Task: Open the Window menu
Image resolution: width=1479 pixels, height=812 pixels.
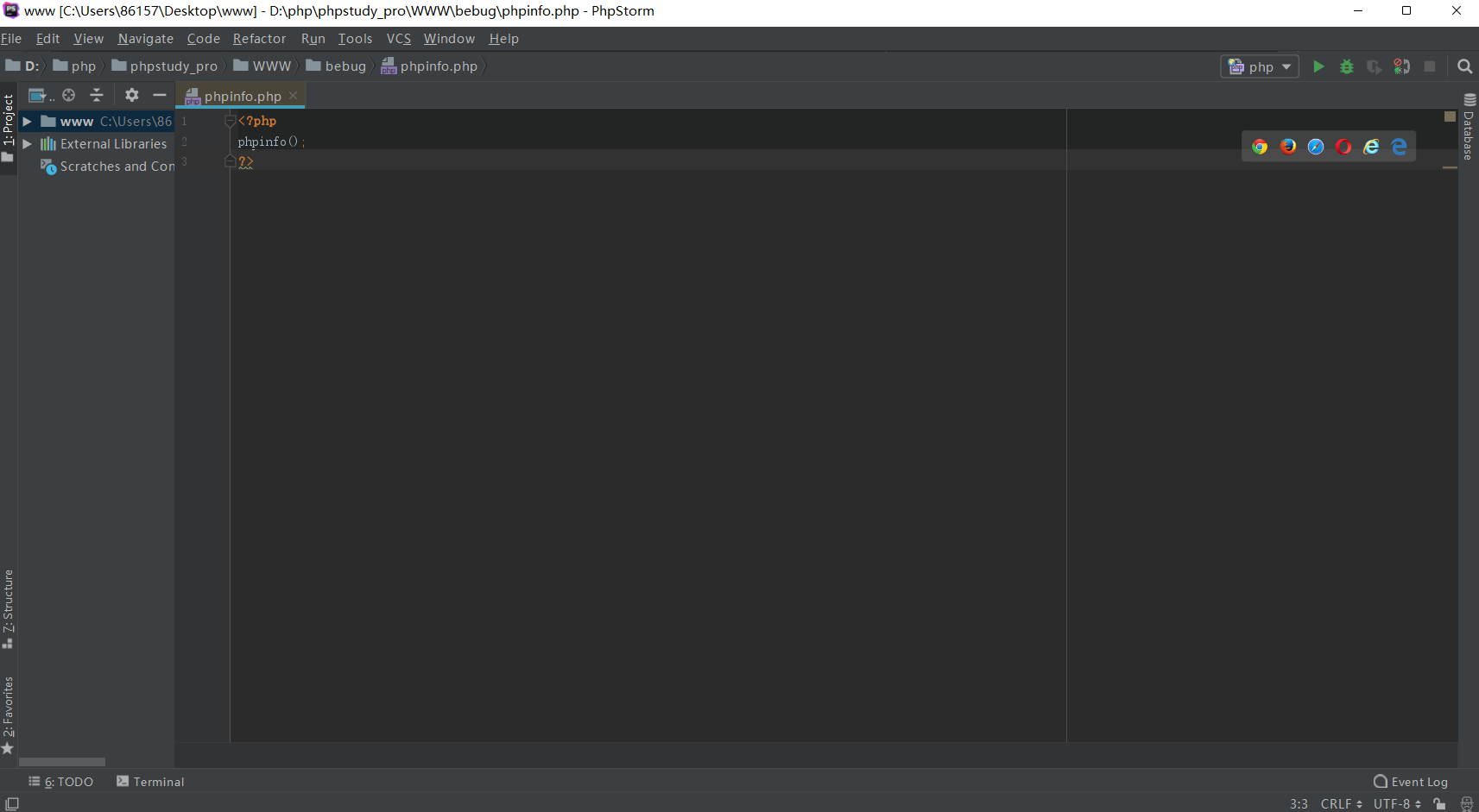Action: (x=449, y=39)
